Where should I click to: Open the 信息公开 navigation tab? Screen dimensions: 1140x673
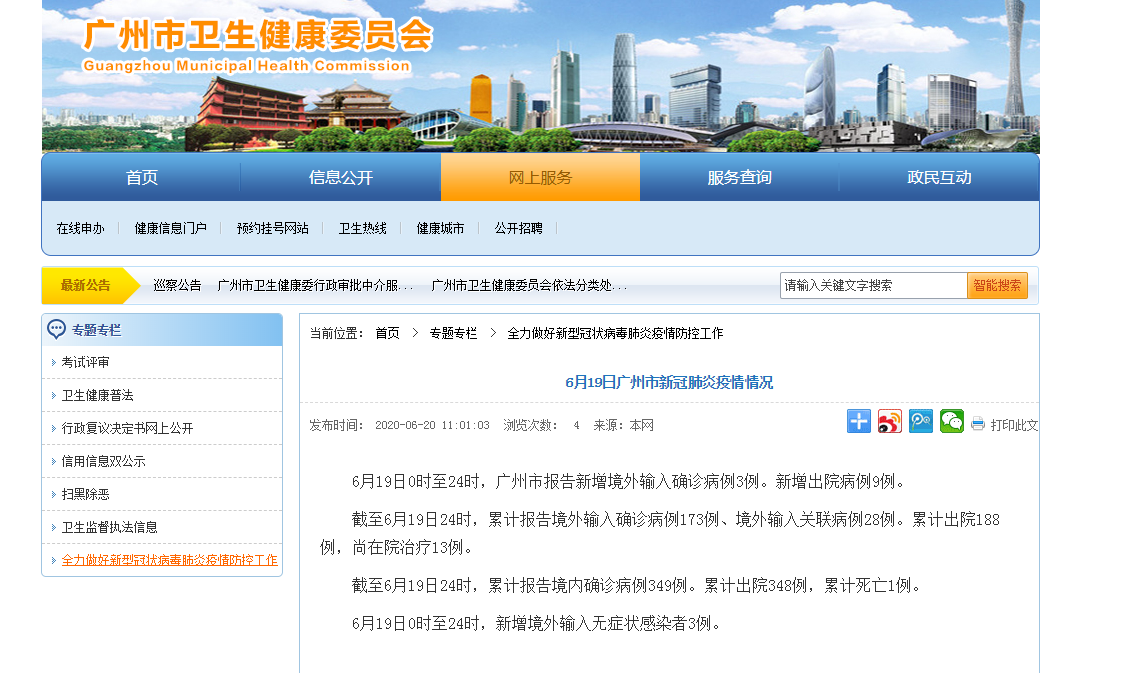click(x=341, y=177)
